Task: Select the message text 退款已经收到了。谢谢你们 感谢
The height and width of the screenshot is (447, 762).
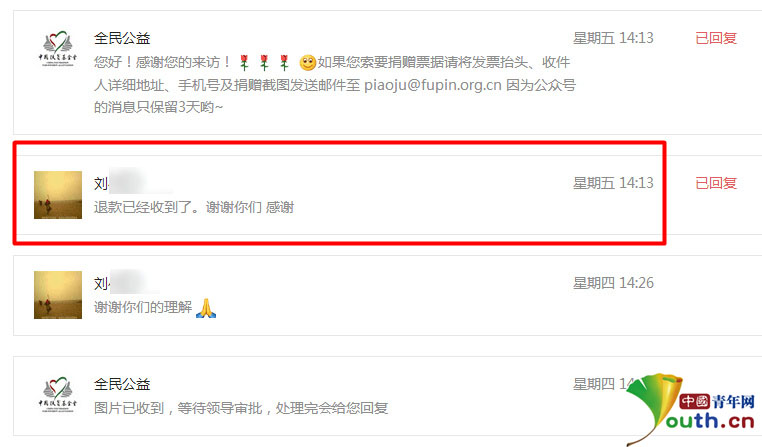Action: tap(194, 207)
